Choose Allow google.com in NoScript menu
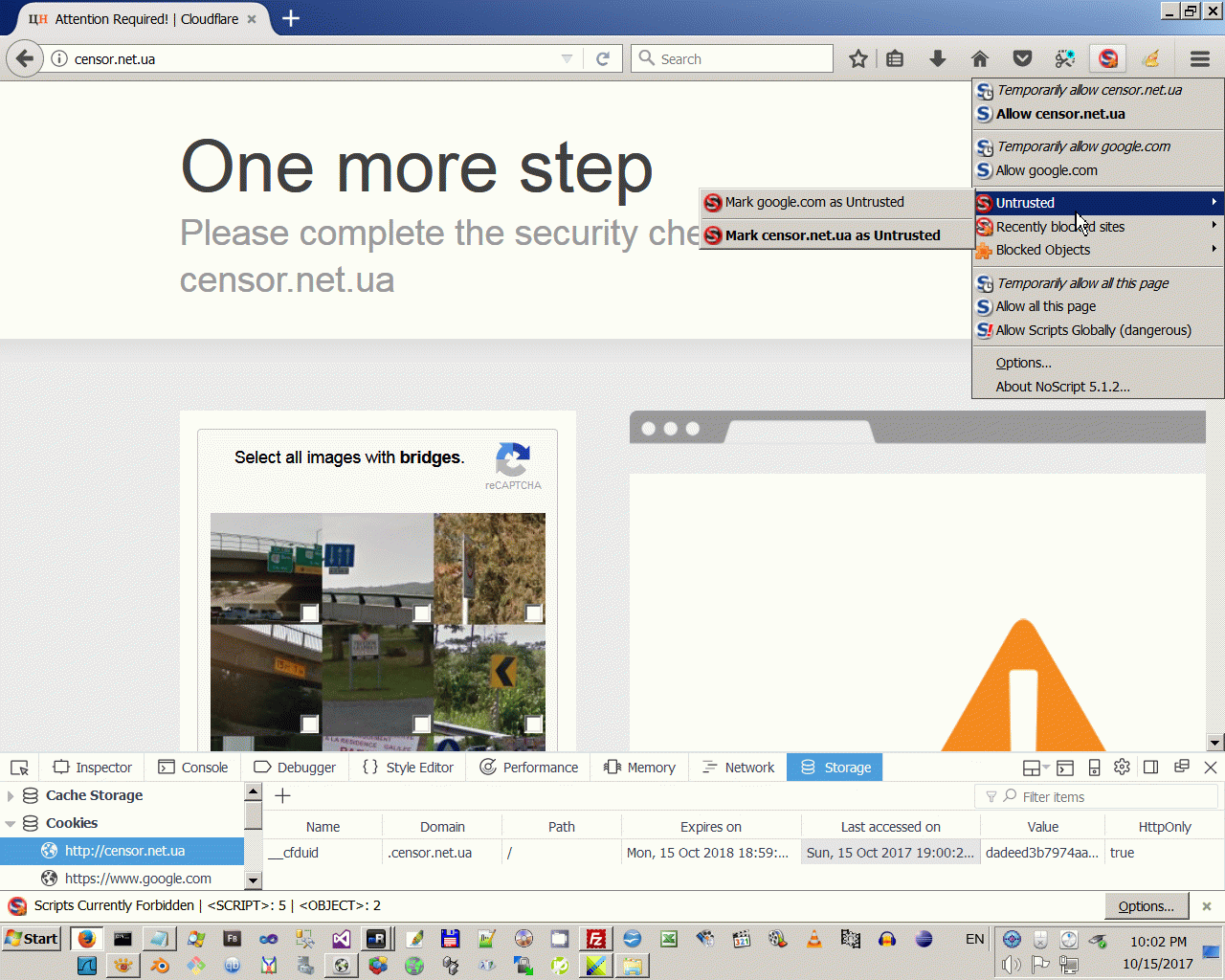 [1098, 170]
